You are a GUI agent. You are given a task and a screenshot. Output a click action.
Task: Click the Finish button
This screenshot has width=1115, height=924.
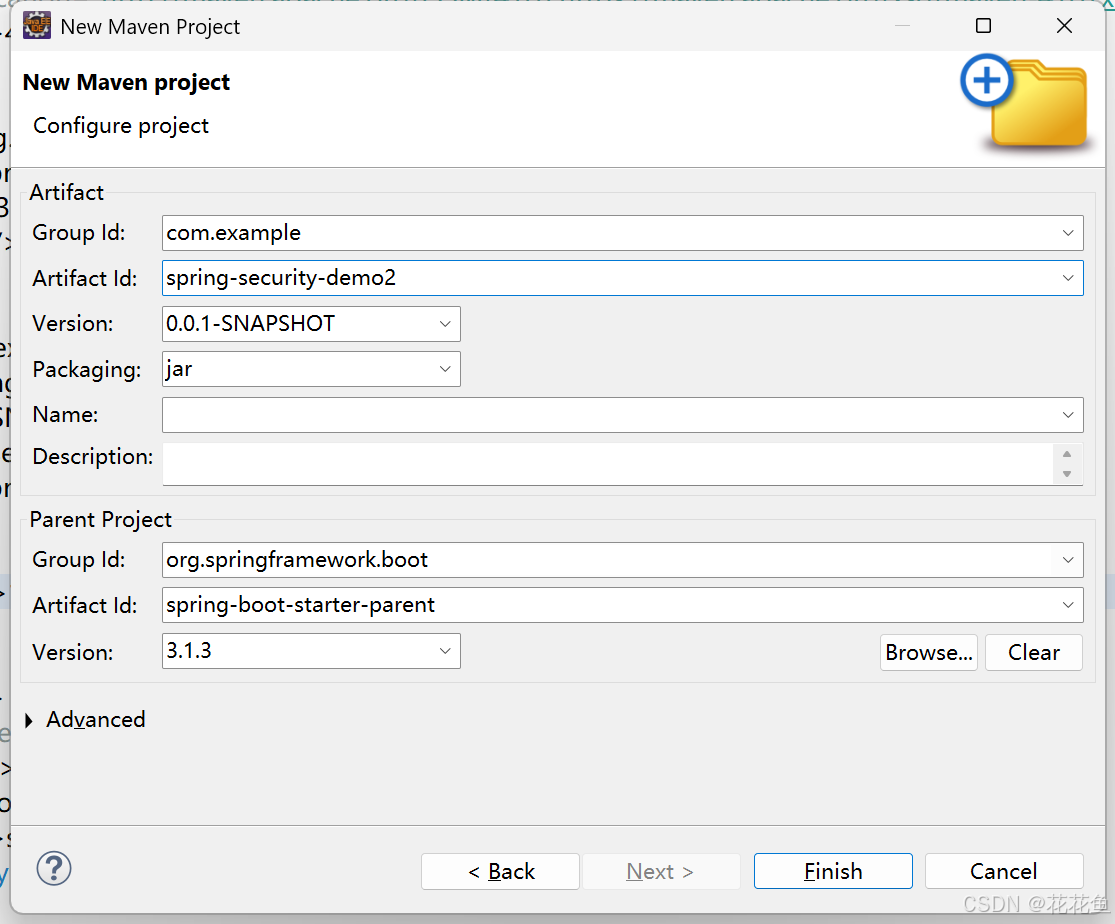[x=833, y=871]
